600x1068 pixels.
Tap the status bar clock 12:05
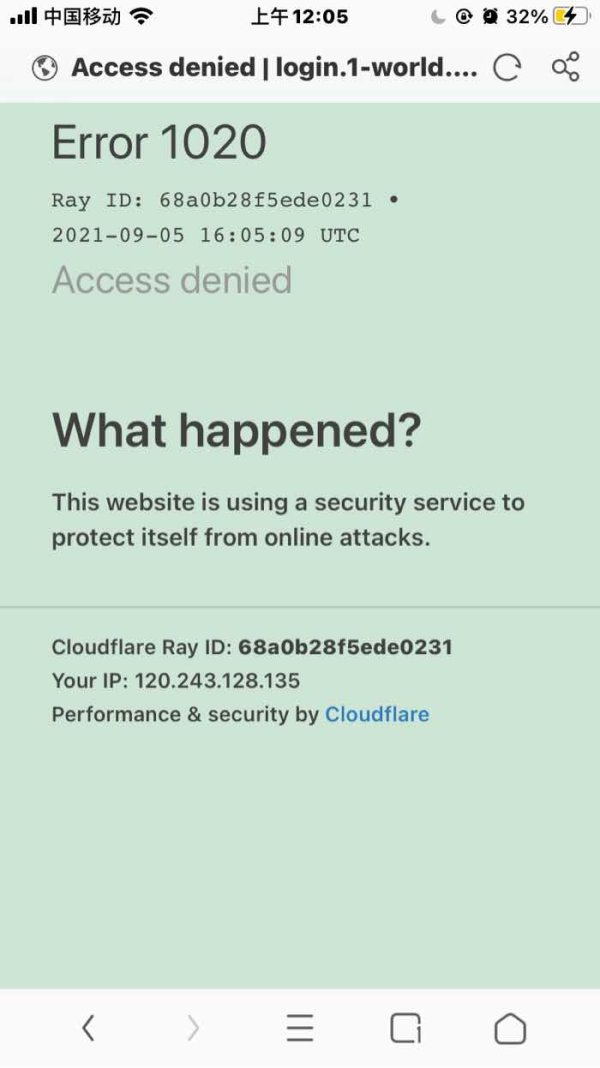pyautogui.click(x=299, y=16)
